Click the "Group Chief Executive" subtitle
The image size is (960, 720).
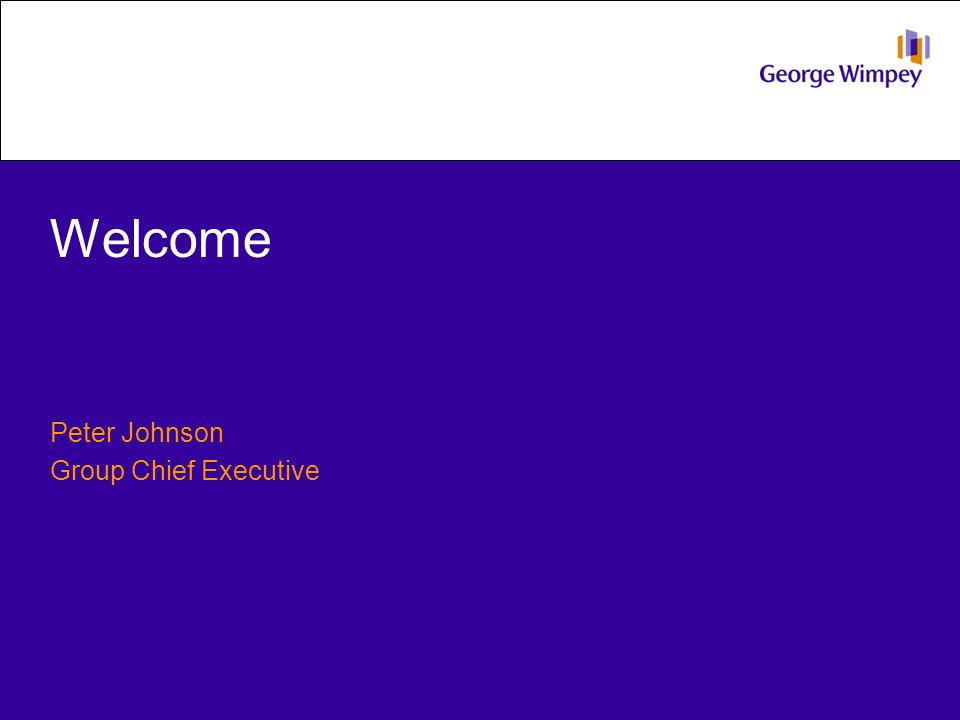click(185, 471)
